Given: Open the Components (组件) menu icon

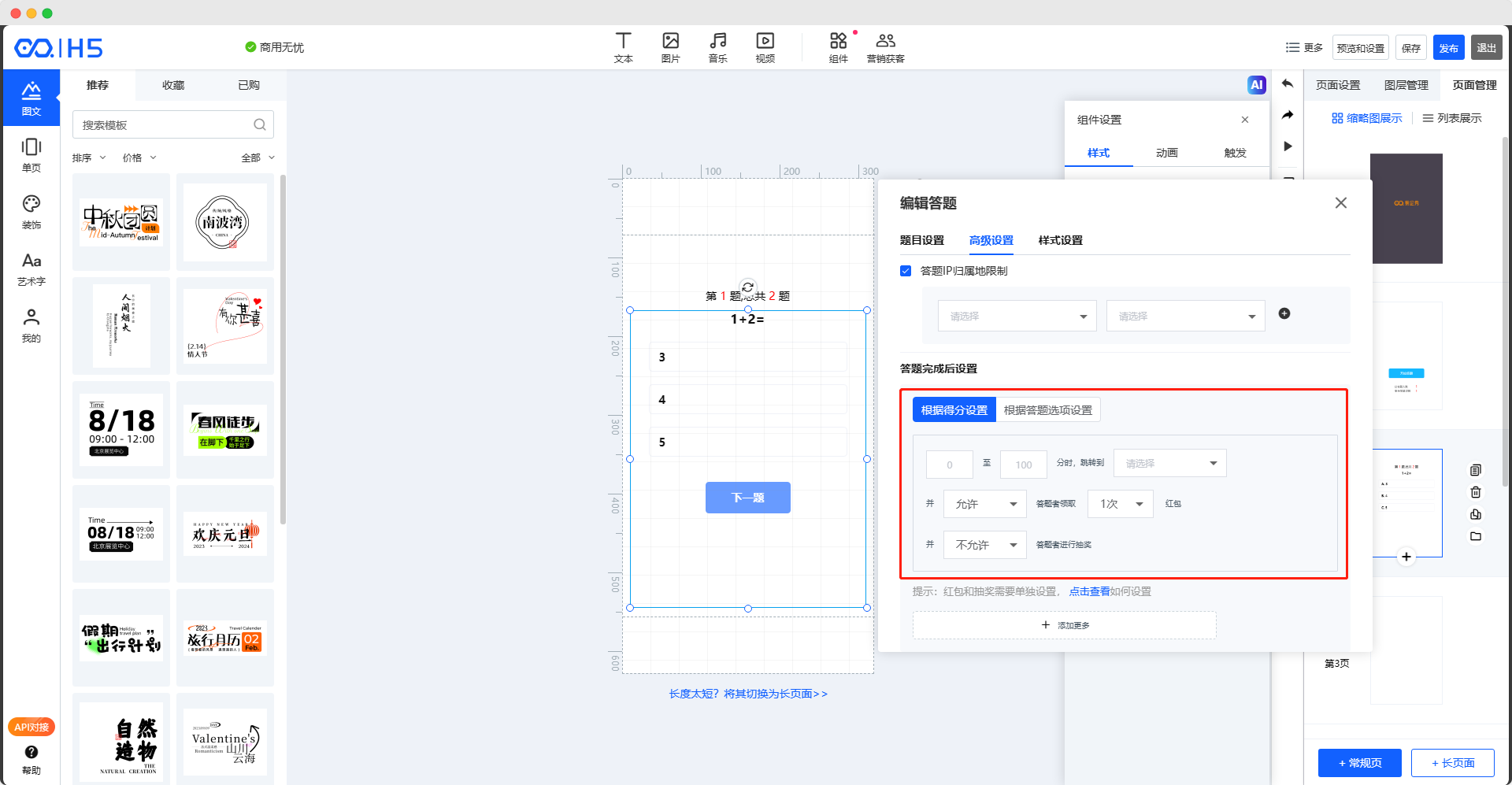Looking at the screenshot, I should pyautogui.click(x=838, y=46).
